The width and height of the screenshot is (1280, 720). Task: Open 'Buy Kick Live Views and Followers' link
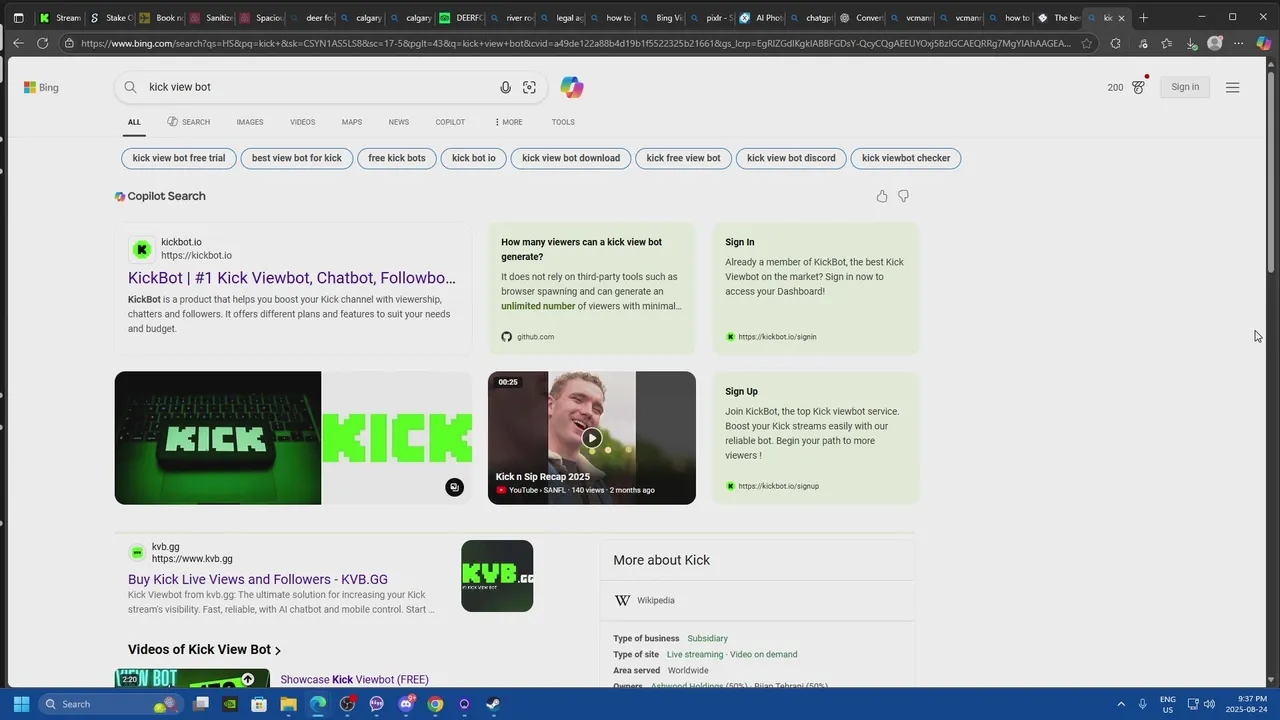point(258,579)
